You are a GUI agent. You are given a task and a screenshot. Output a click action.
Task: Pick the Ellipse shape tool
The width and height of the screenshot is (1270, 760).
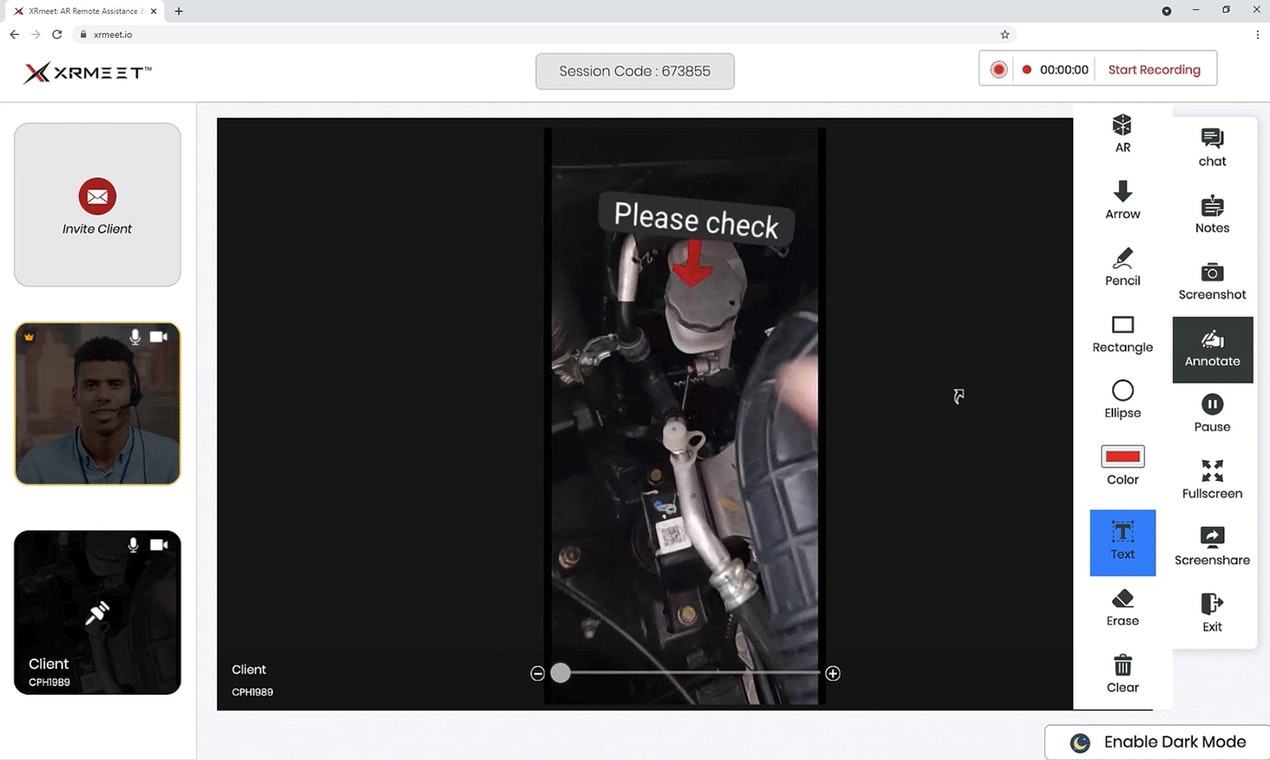coord(1122,399)
